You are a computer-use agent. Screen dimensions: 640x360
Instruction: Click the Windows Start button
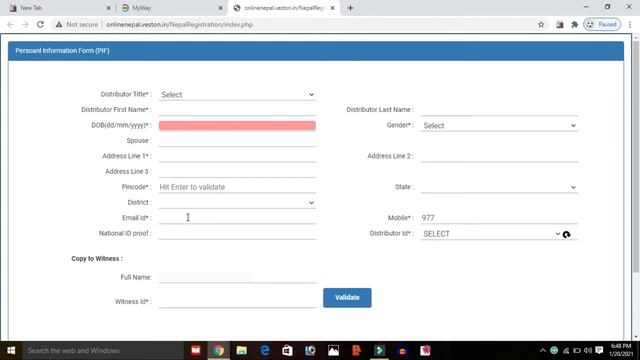pyautogui.click(x=11, y=351)
